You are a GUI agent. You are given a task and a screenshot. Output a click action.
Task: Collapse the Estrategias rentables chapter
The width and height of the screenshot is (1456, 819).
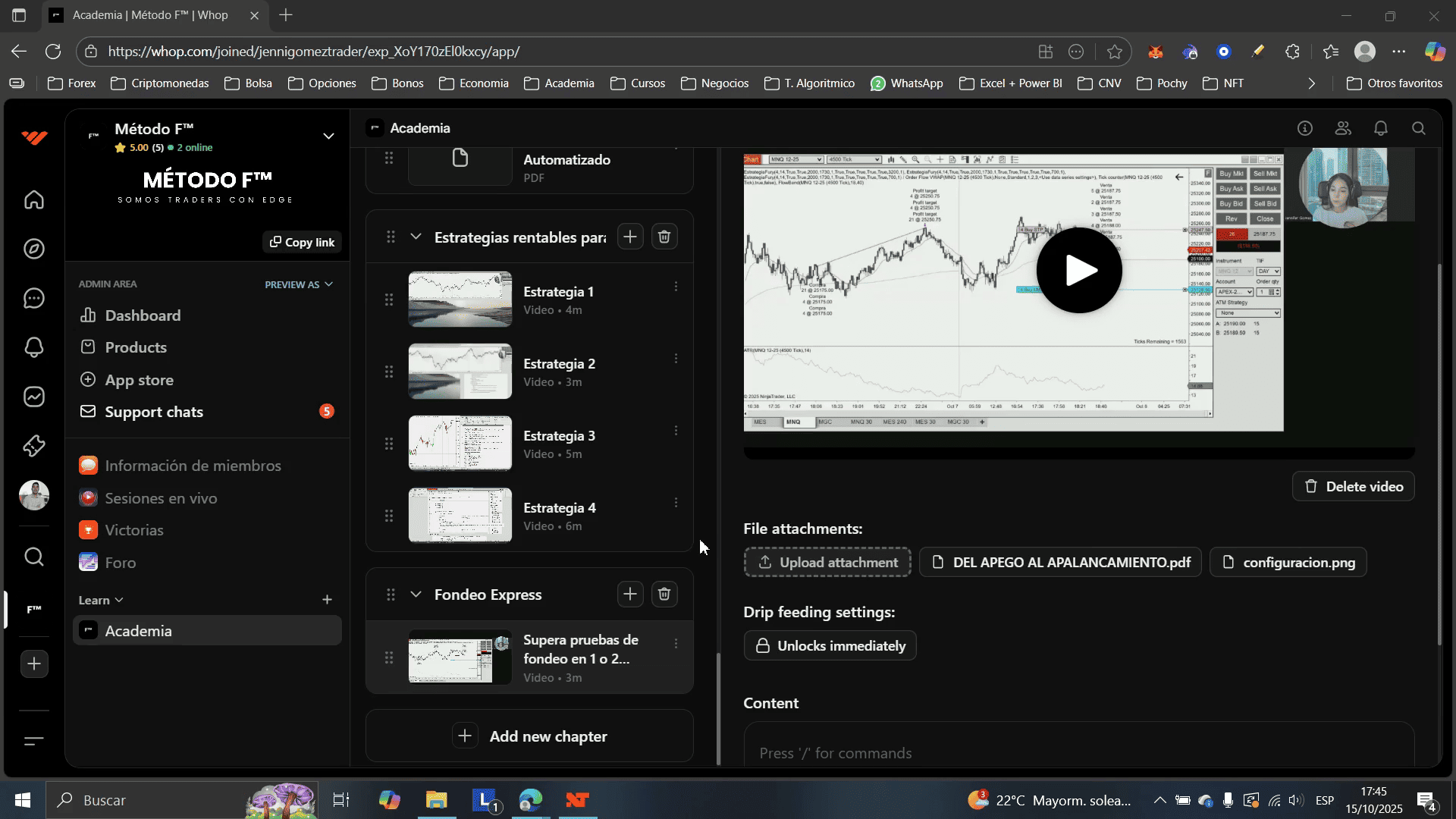(416, 237)
